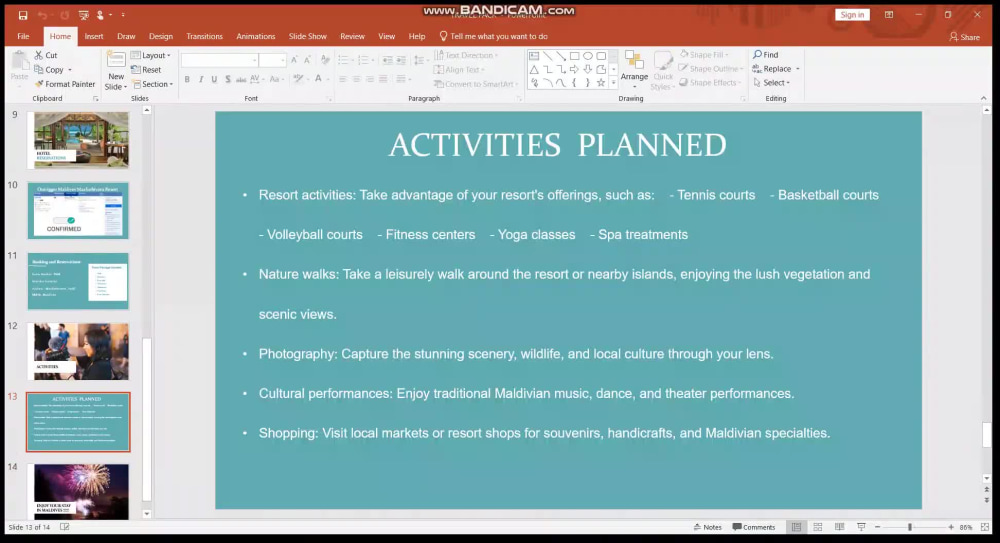This screenshot has height=543, width=1000.
Task: Open the Review tab
Action: [x=352, y=36]
